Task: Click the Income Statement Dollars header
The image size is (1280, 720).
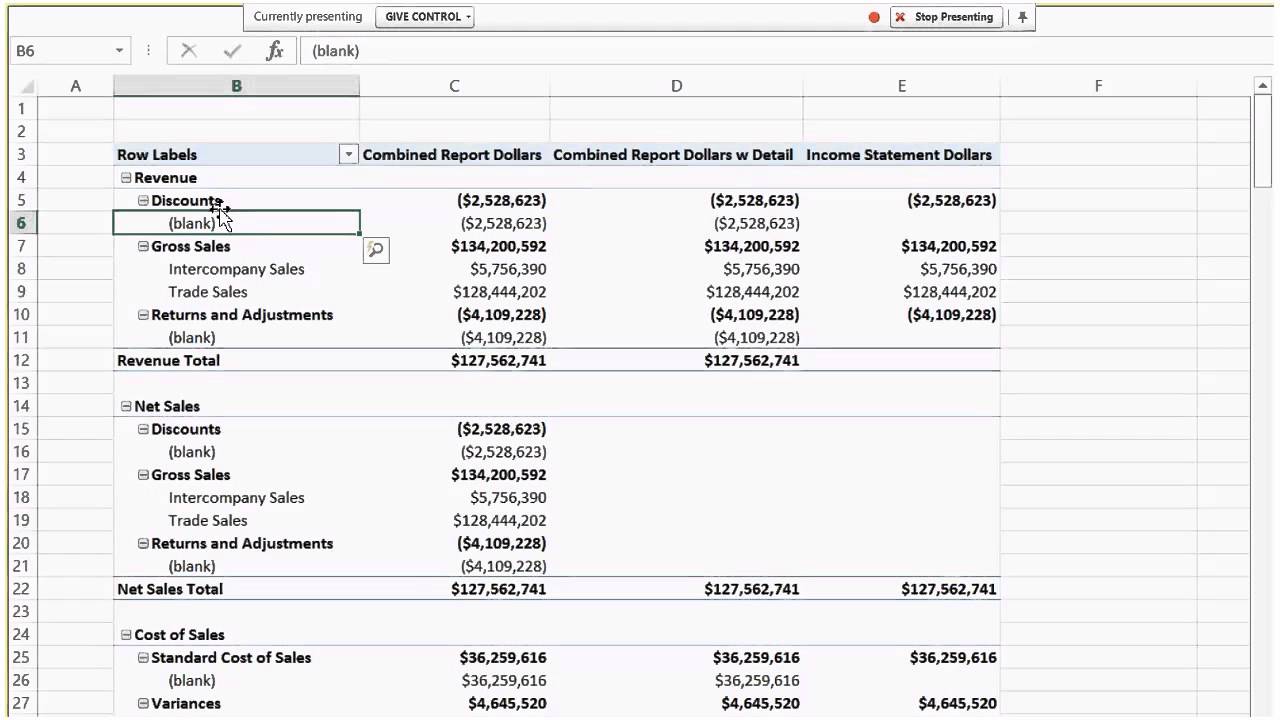Action: tap(899, 155)
